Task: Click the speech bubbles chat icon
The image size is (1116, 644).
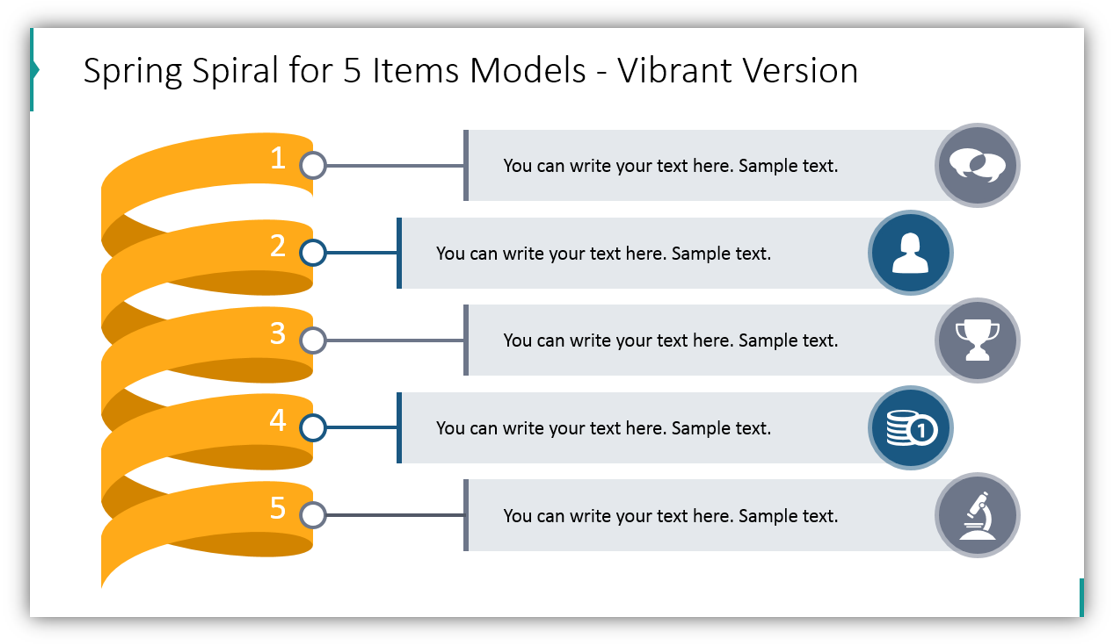Action: coord(977,165)
